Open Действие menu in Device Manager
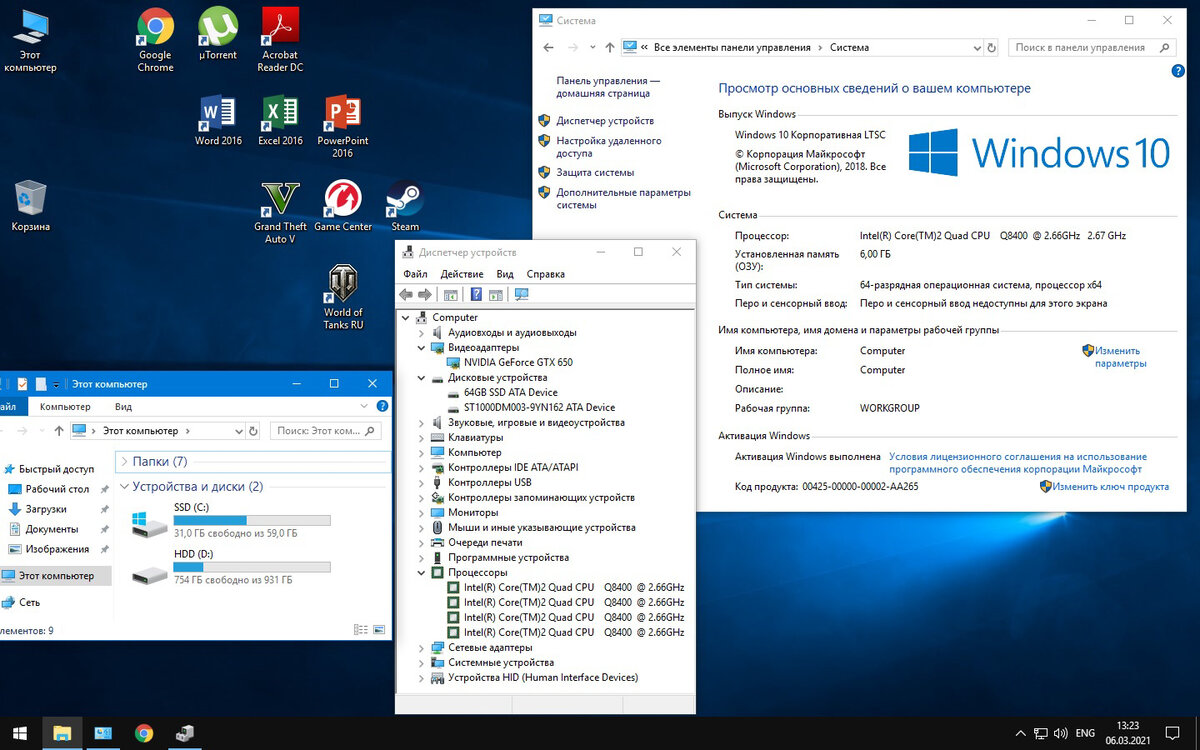1200x750 pixels. [462, 274]
